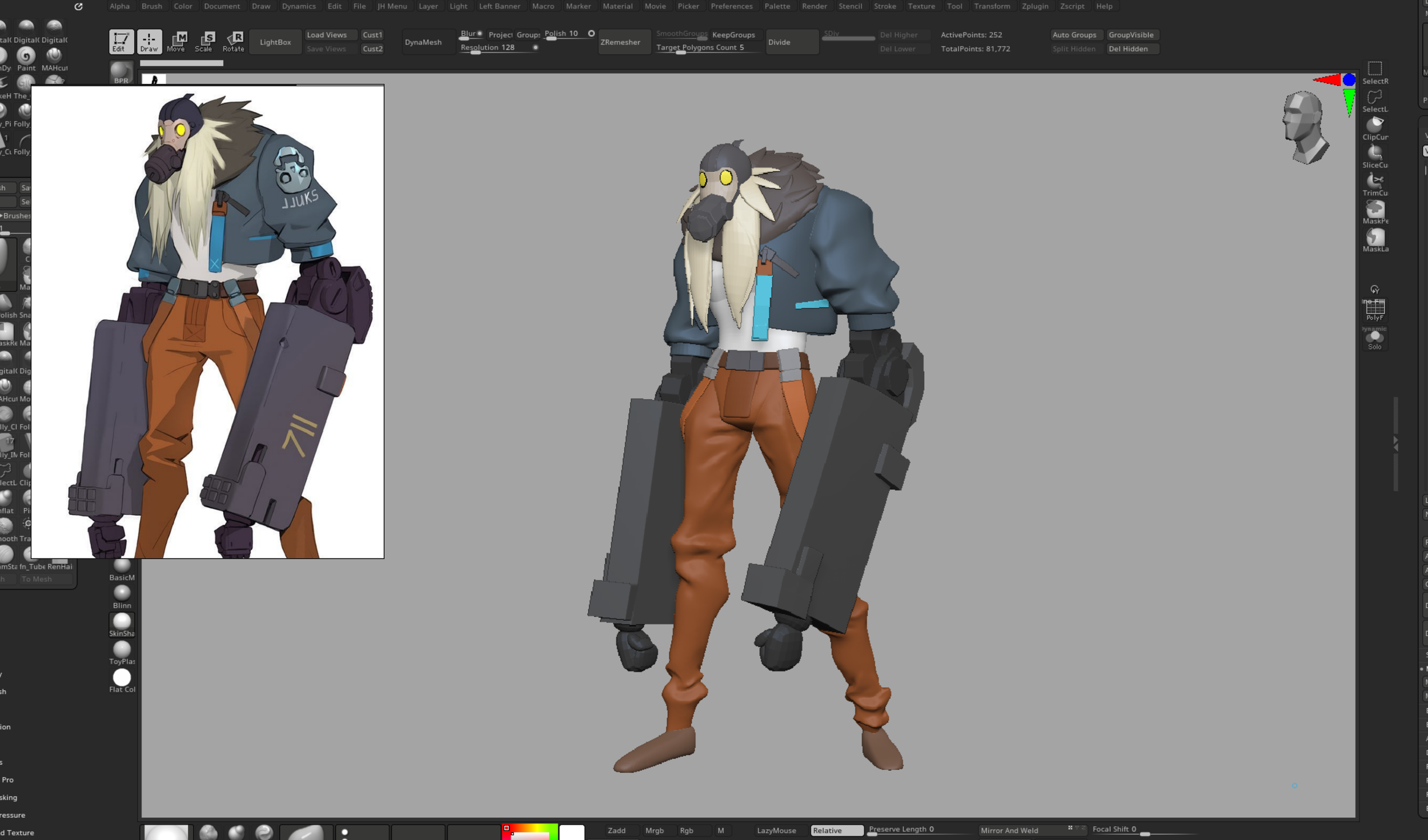1428x840 pixels.
Task: Select the Draw mode icon
Action: (x=149, y=42)
